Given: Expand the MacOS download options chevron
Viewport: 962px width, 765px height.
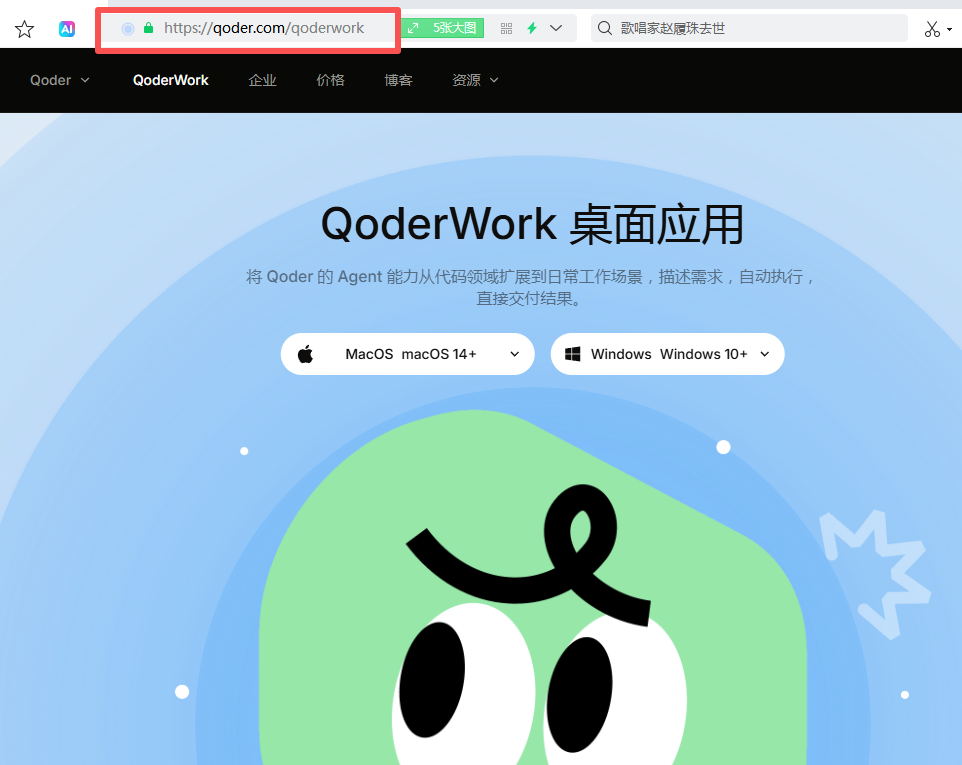Looking at the screenshot, I should point(515,354).
